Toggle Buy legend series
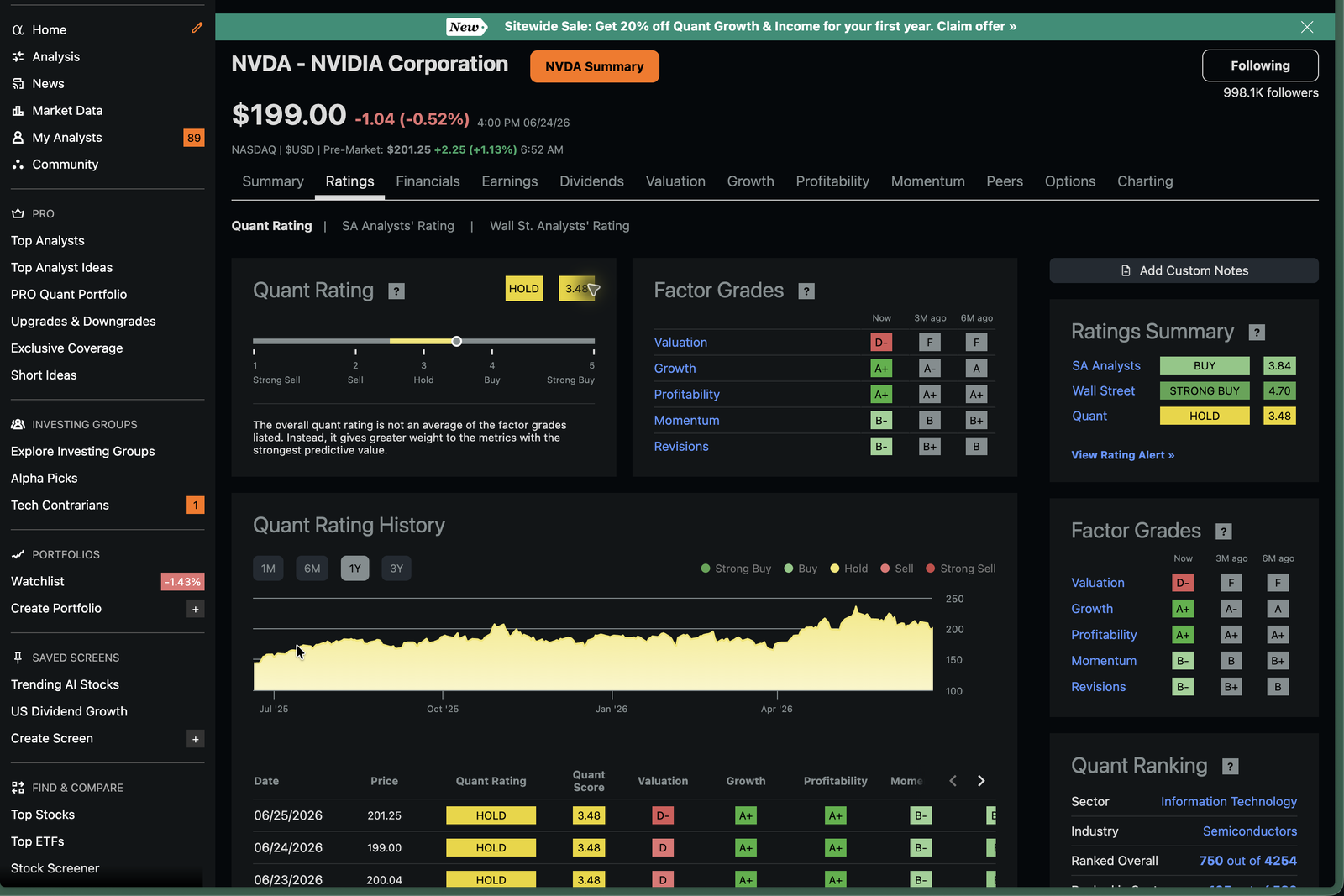The image size is (1344, 896). click(x=801, y=569)
